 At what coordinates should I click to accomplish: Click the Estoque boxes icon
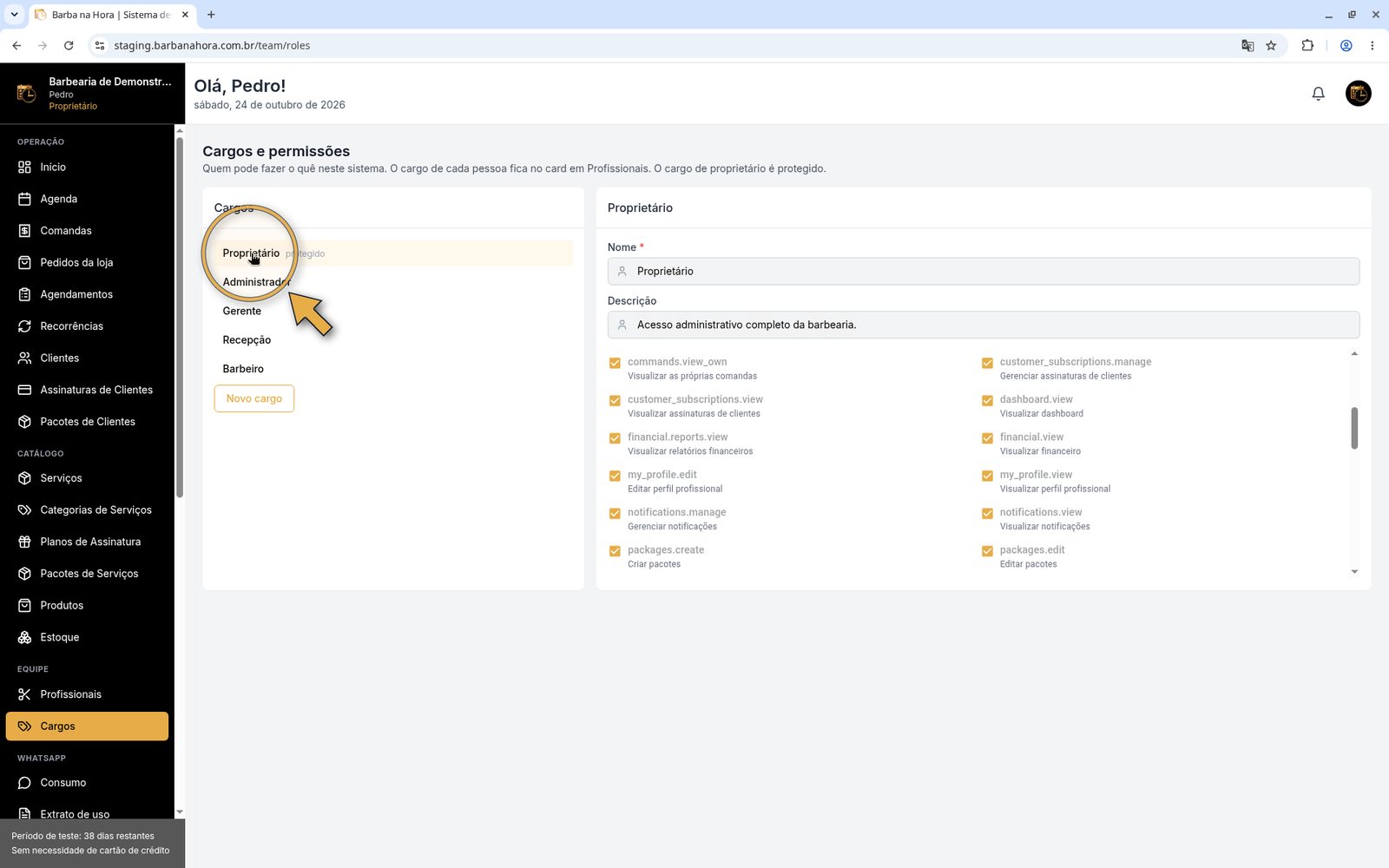(x=24, y=637)
